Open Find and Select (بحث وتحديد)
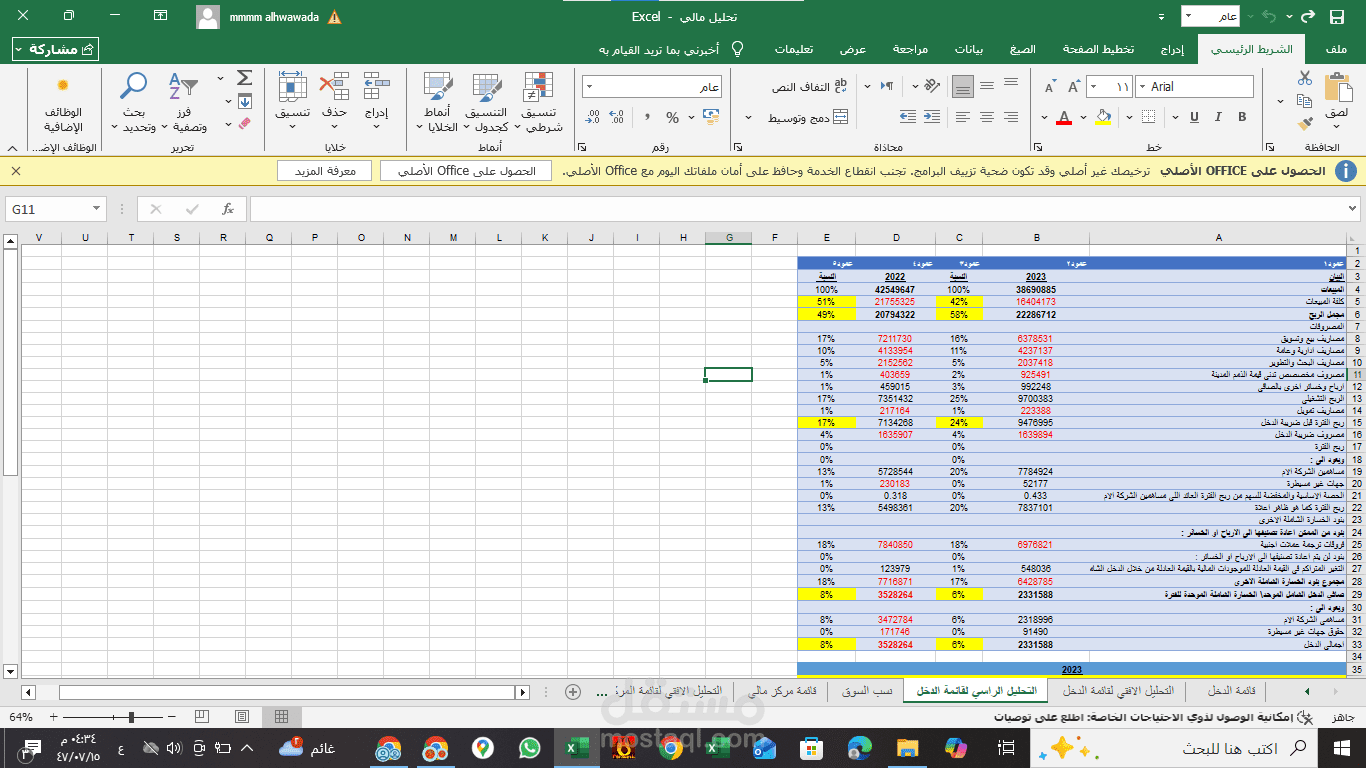Screen dimensions: 1366x768 [x=134, y=102]
